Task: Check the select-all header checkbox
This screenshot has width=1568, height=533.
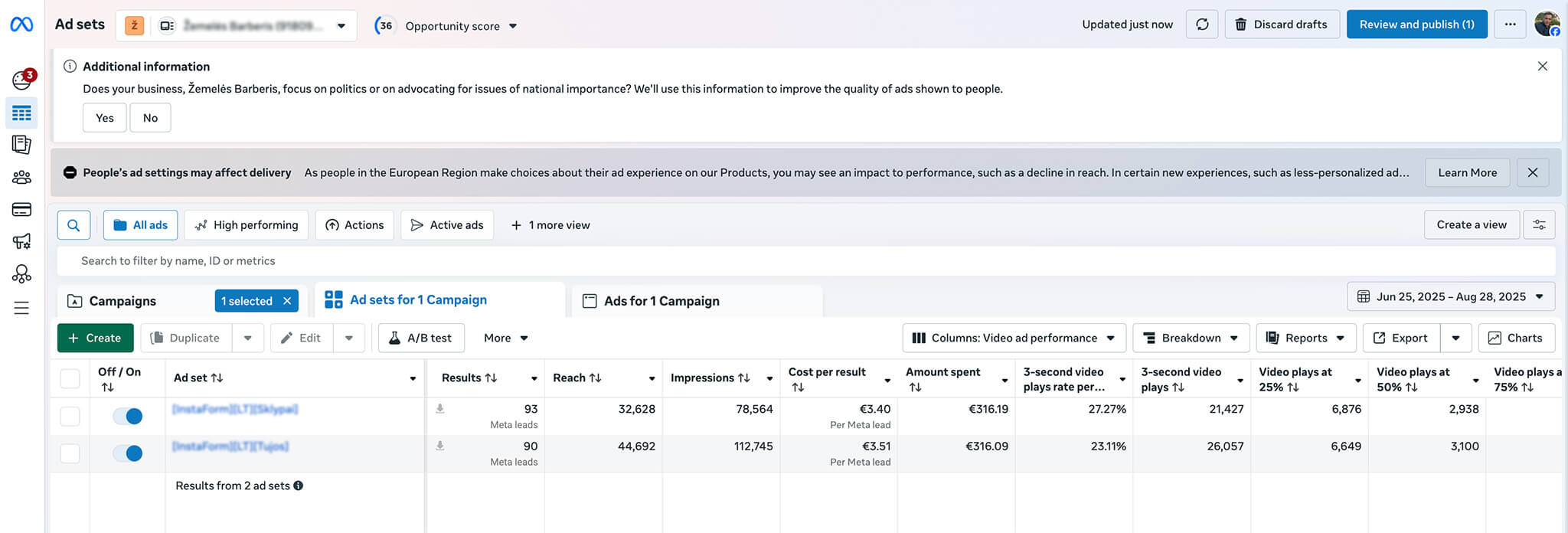Action: 70,378
